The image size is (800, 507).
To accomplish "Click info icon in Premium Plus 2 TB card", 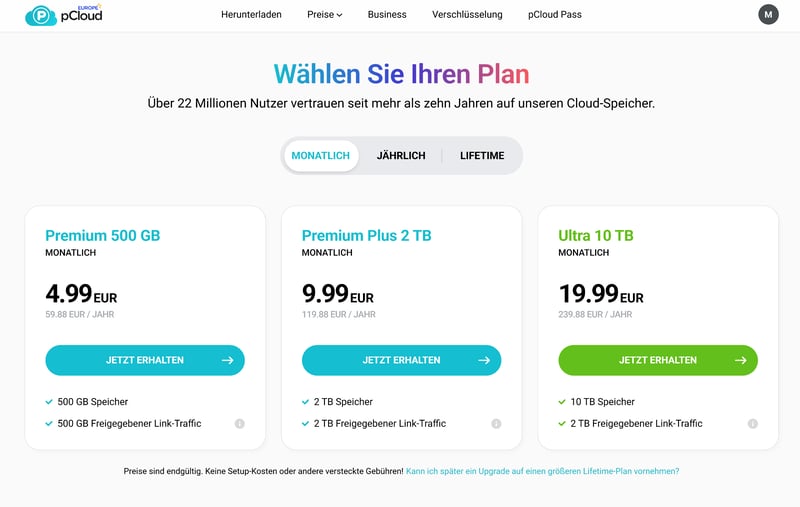I will (496, 424).
